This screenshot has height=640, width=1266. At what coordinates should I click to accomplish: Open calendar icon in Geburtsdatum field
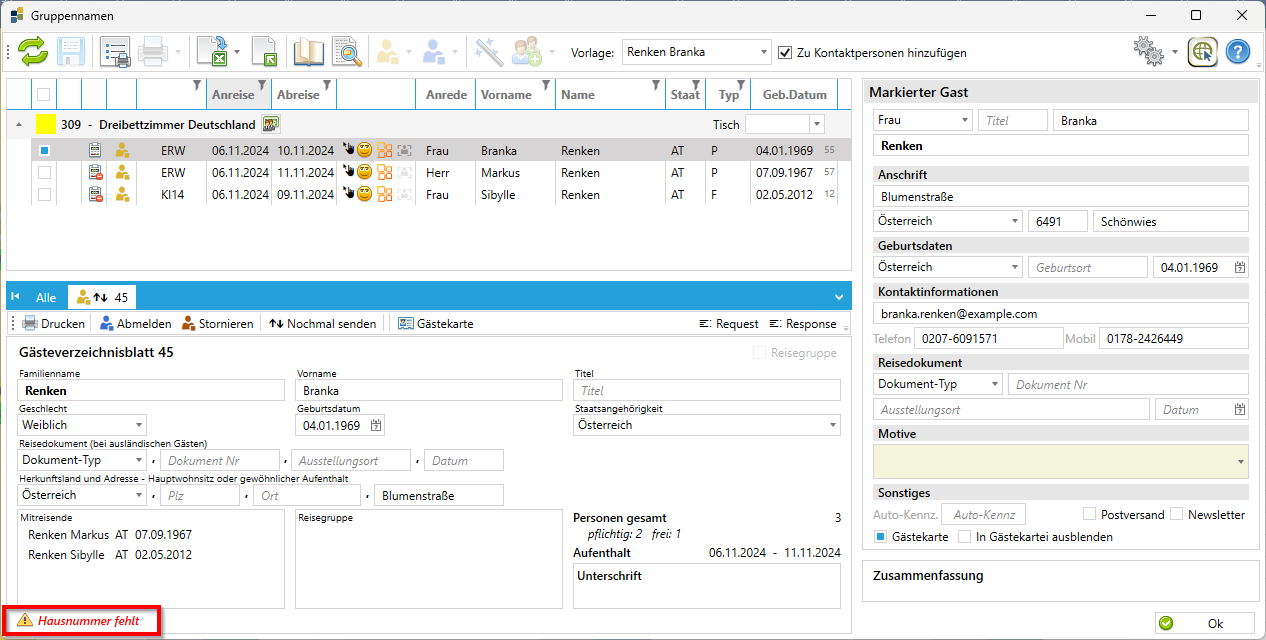pyautogui.click(x=376, y=425)
